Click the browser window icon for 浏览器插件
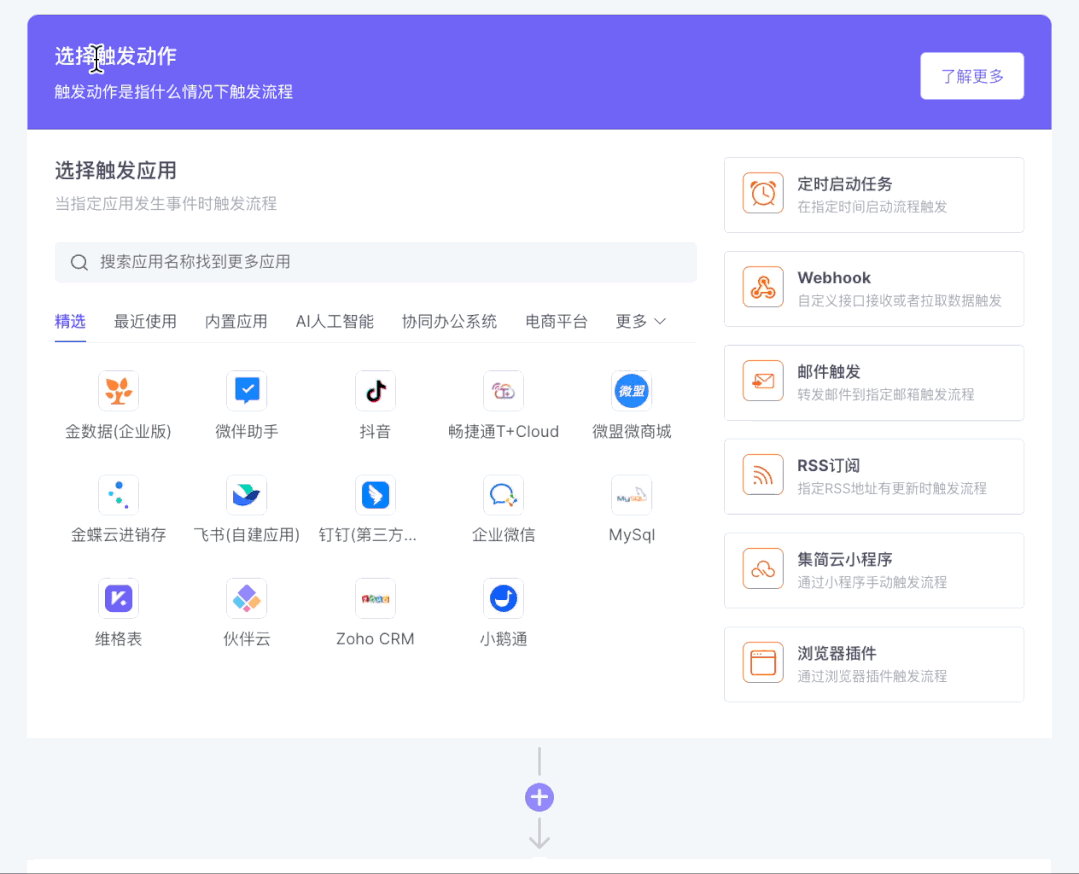 (763, 662)
